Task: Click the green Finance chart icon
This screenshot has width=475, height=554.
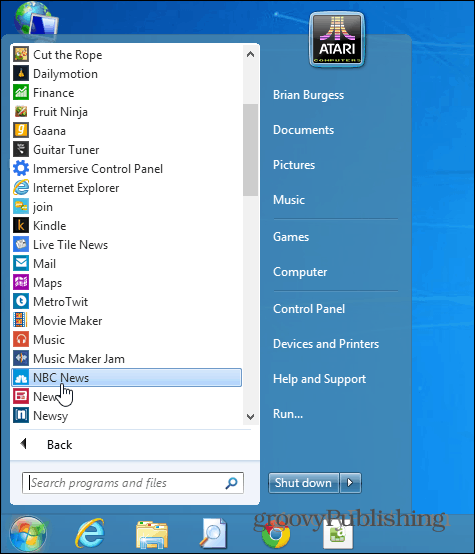Action: [21, 93]
